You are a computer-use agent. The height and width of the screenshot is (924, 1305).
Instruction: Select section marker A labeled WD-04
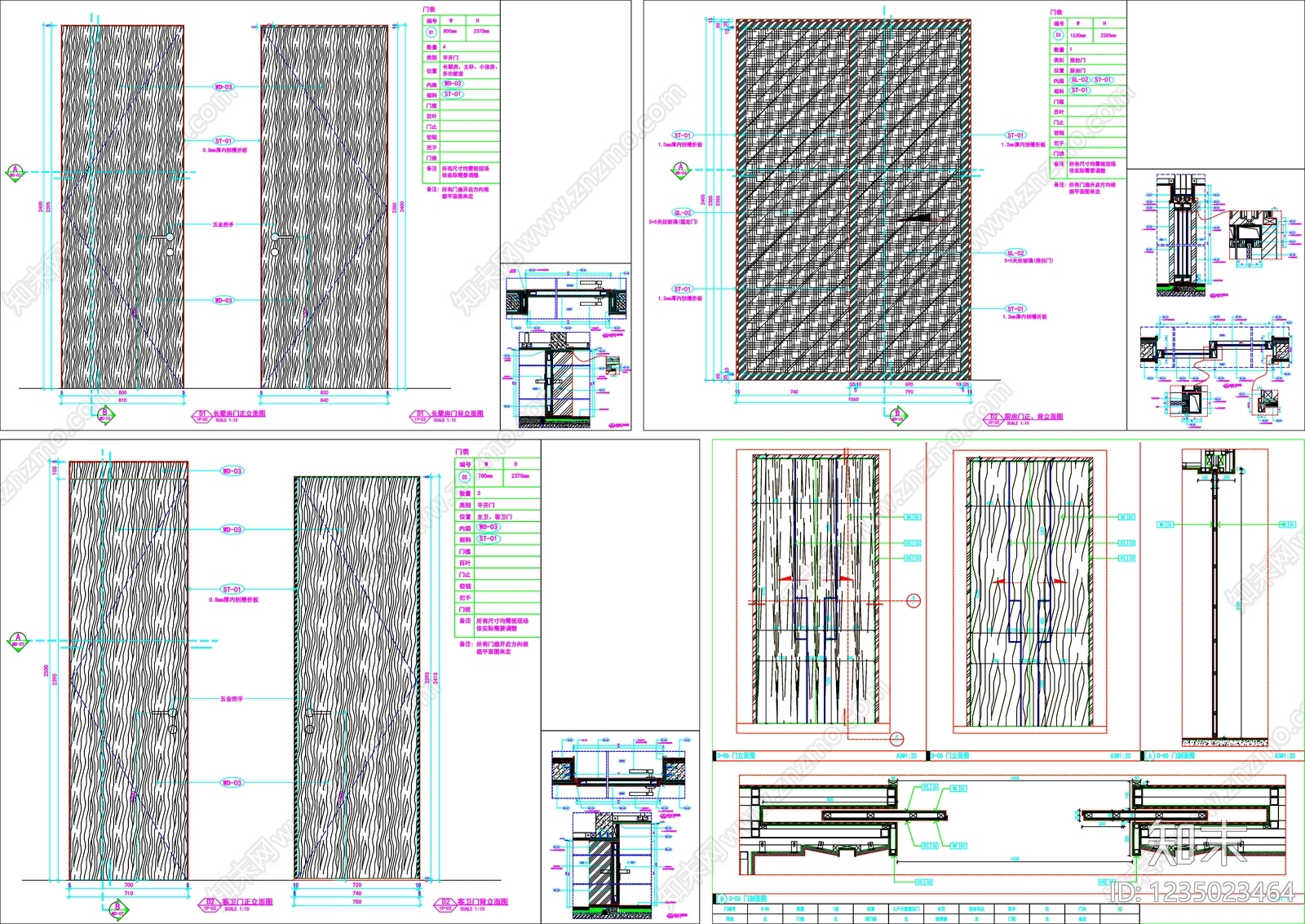(679, 170)
